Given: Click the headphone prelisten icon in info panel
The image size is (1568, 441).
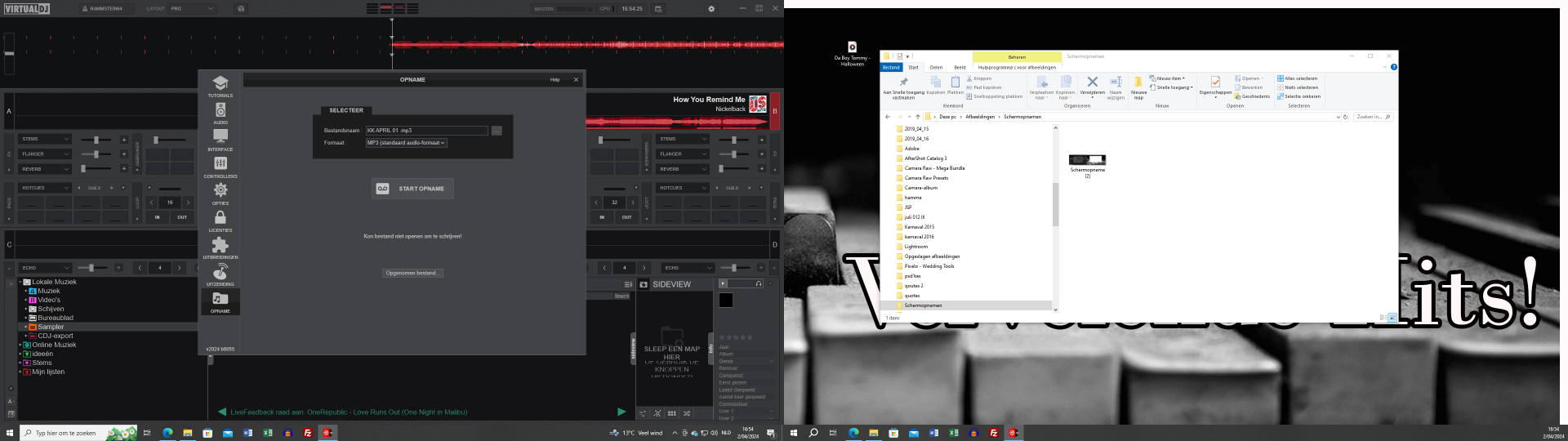Looking at the screenshot, I should pyautogui.click(x=759, y=283).
